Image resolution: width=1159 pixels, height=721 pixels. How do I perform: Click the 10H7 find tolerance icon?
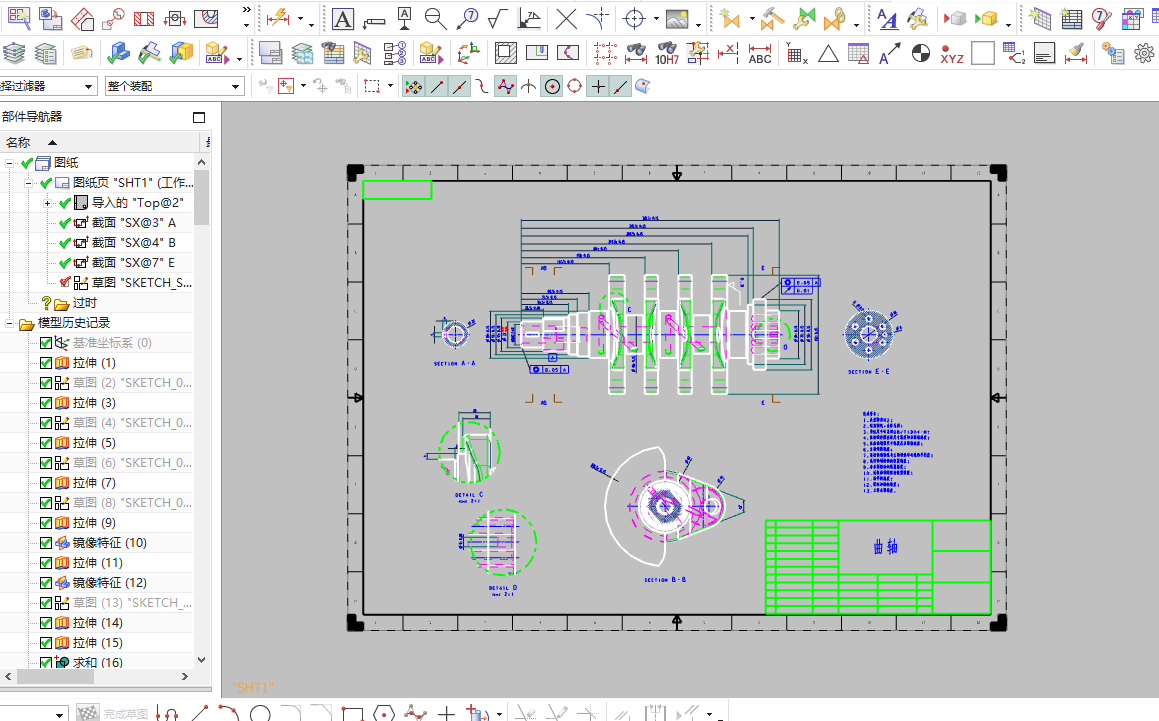pos(667,53)
